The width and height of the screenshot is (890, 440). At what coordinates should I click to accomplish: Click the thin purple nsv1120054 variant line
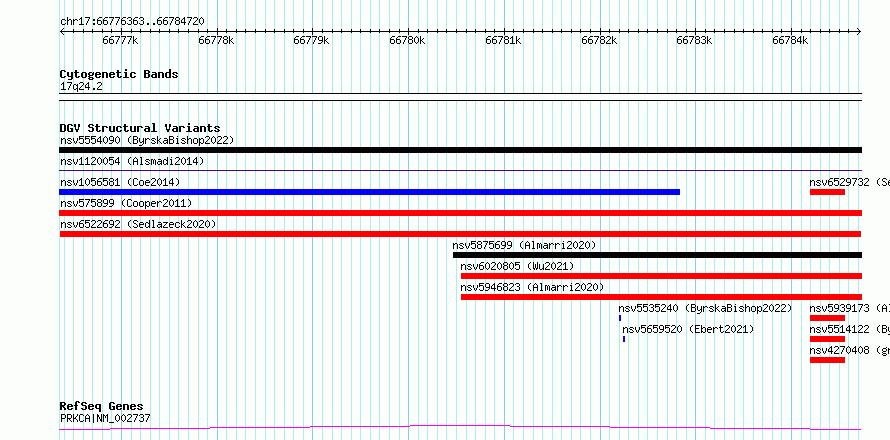pyautogui.click(x=460, y=170)
